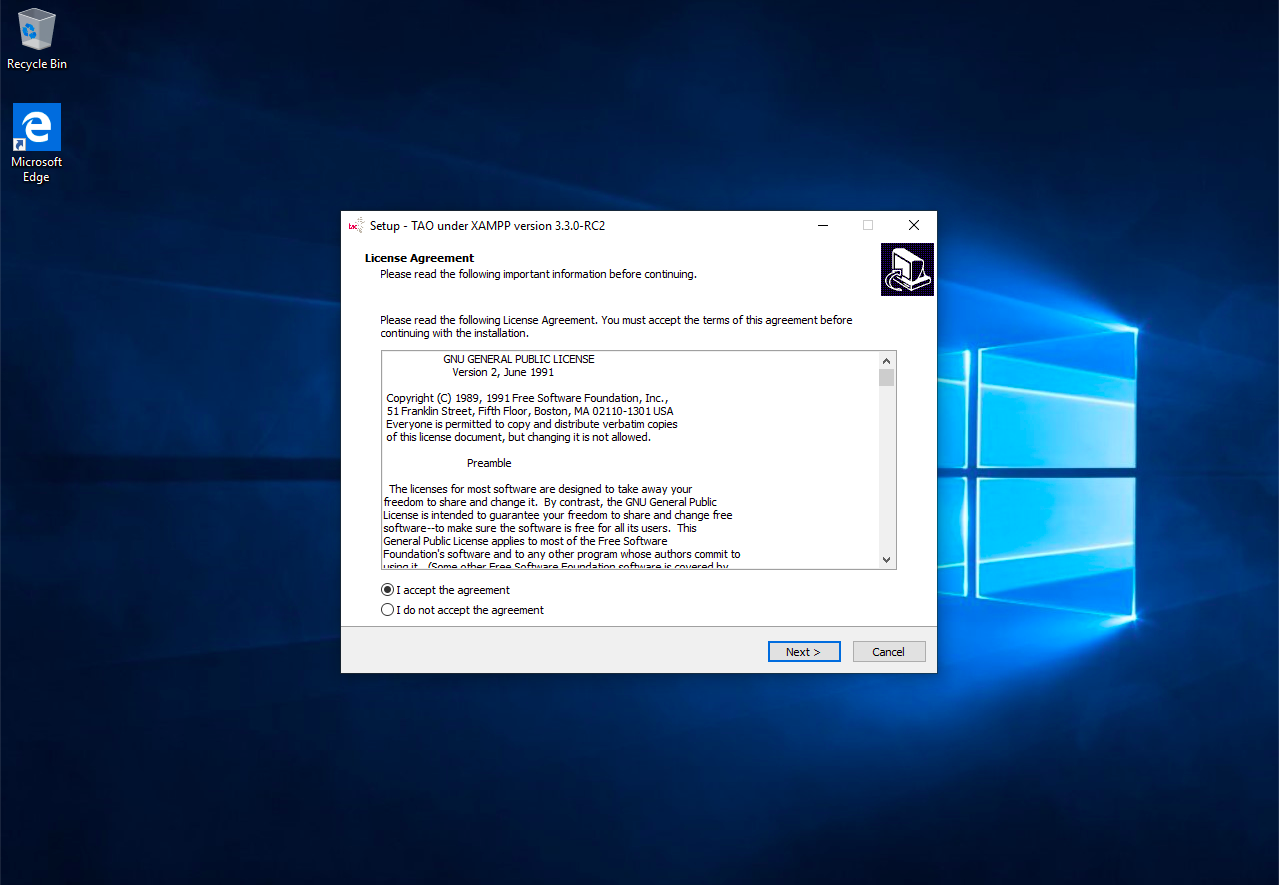Image resolution: width=1279 pixels, height=885 pixels.
Task: Click the 'GNU GENERAL PUBLIC LICENSE' title line
Action: coord(518,358)
